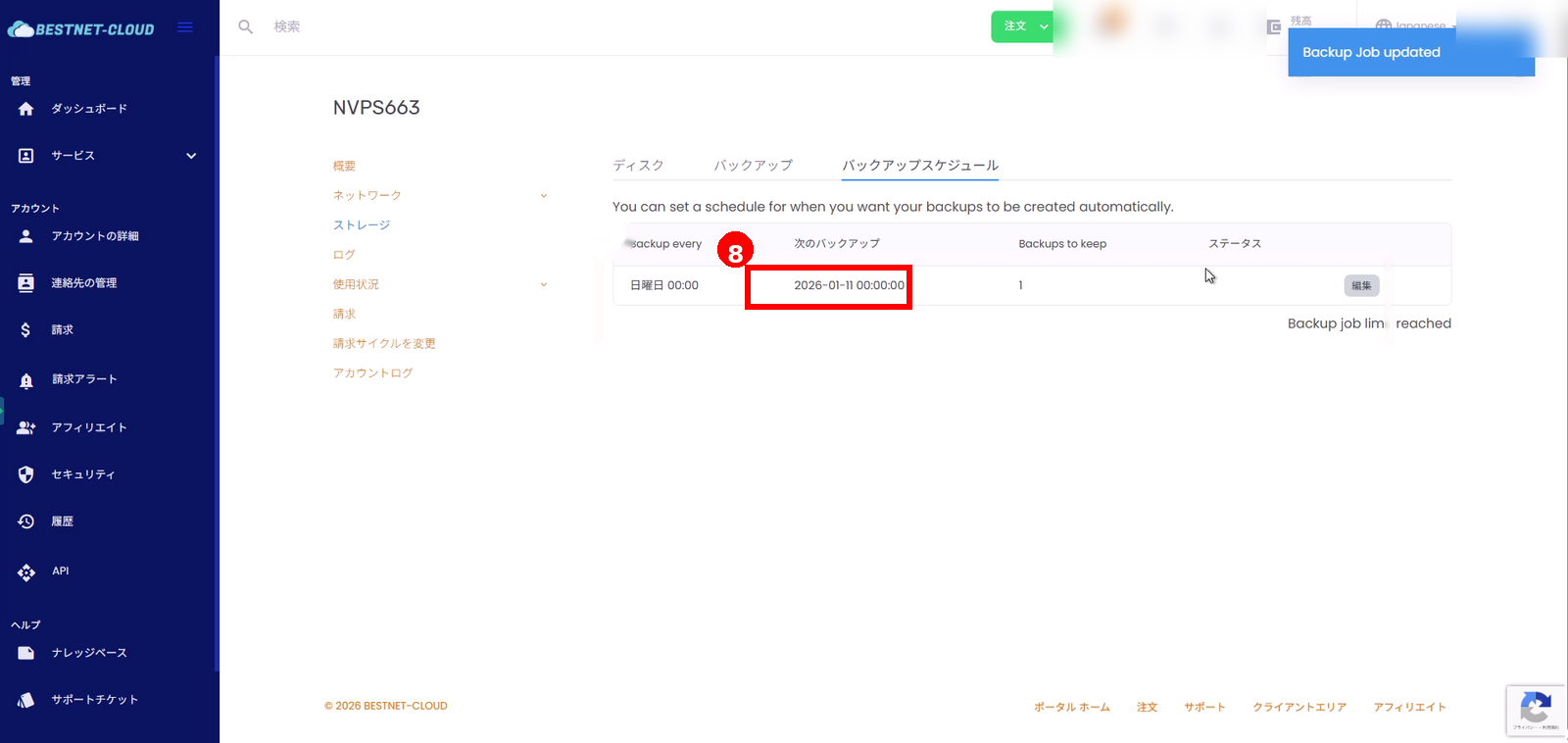Click the 編集 button for backup schedule
Viewport: 1568px width, 743px height.
pos(1361,285)
